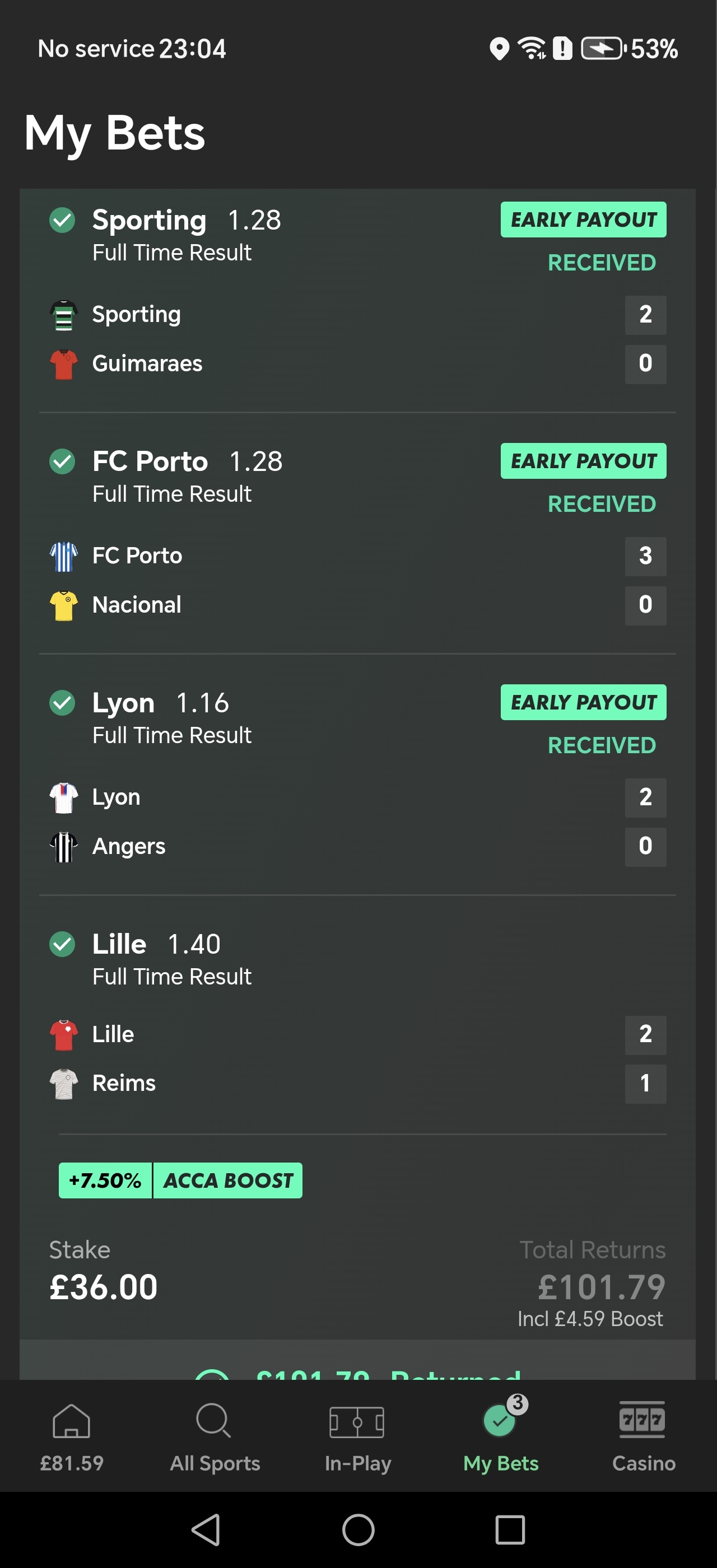Tap the Angers striped jersey icon
717x1568 pixels.
(x=63, y=847)
